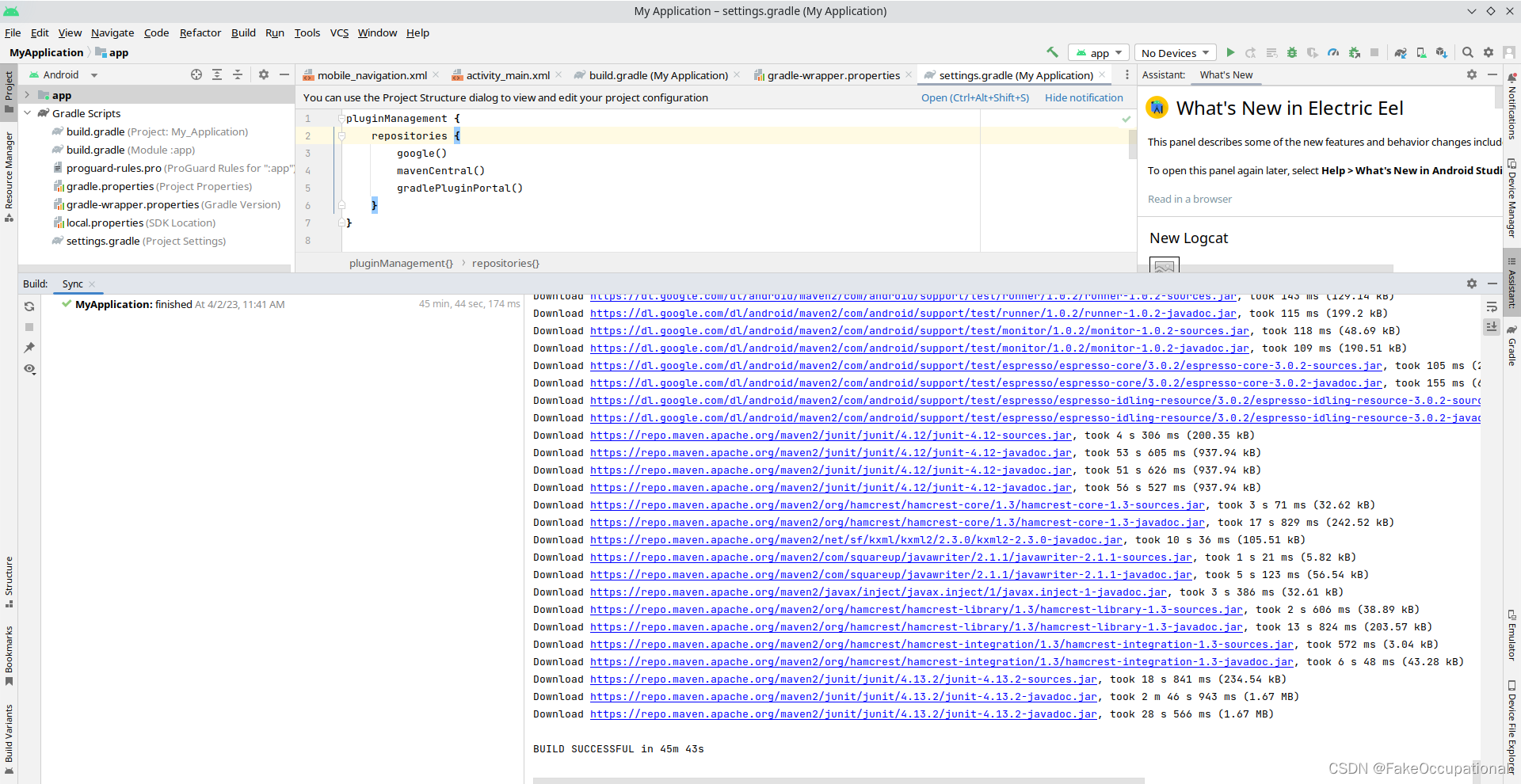Open the File menu
The image size is (1521, 784).
[x=13, y=32]
